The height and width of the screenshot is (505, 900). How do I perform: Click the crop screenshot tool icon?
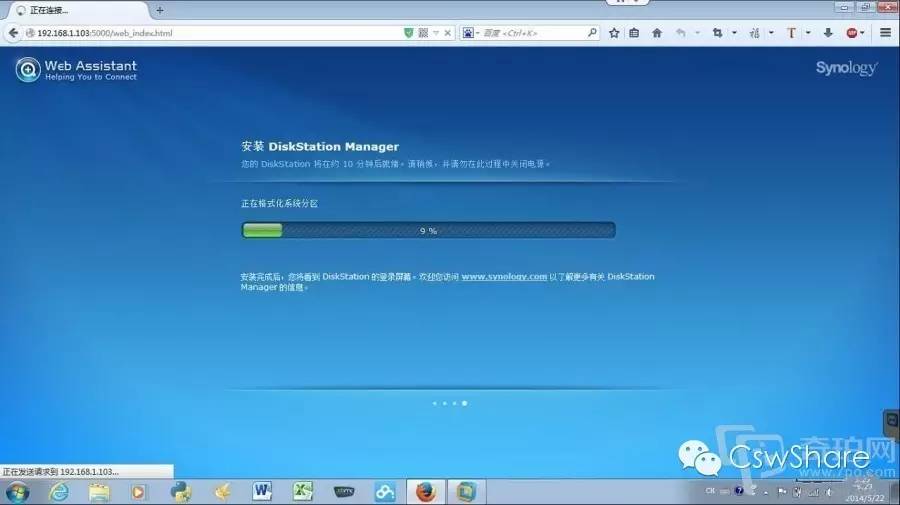click(717, 33)
